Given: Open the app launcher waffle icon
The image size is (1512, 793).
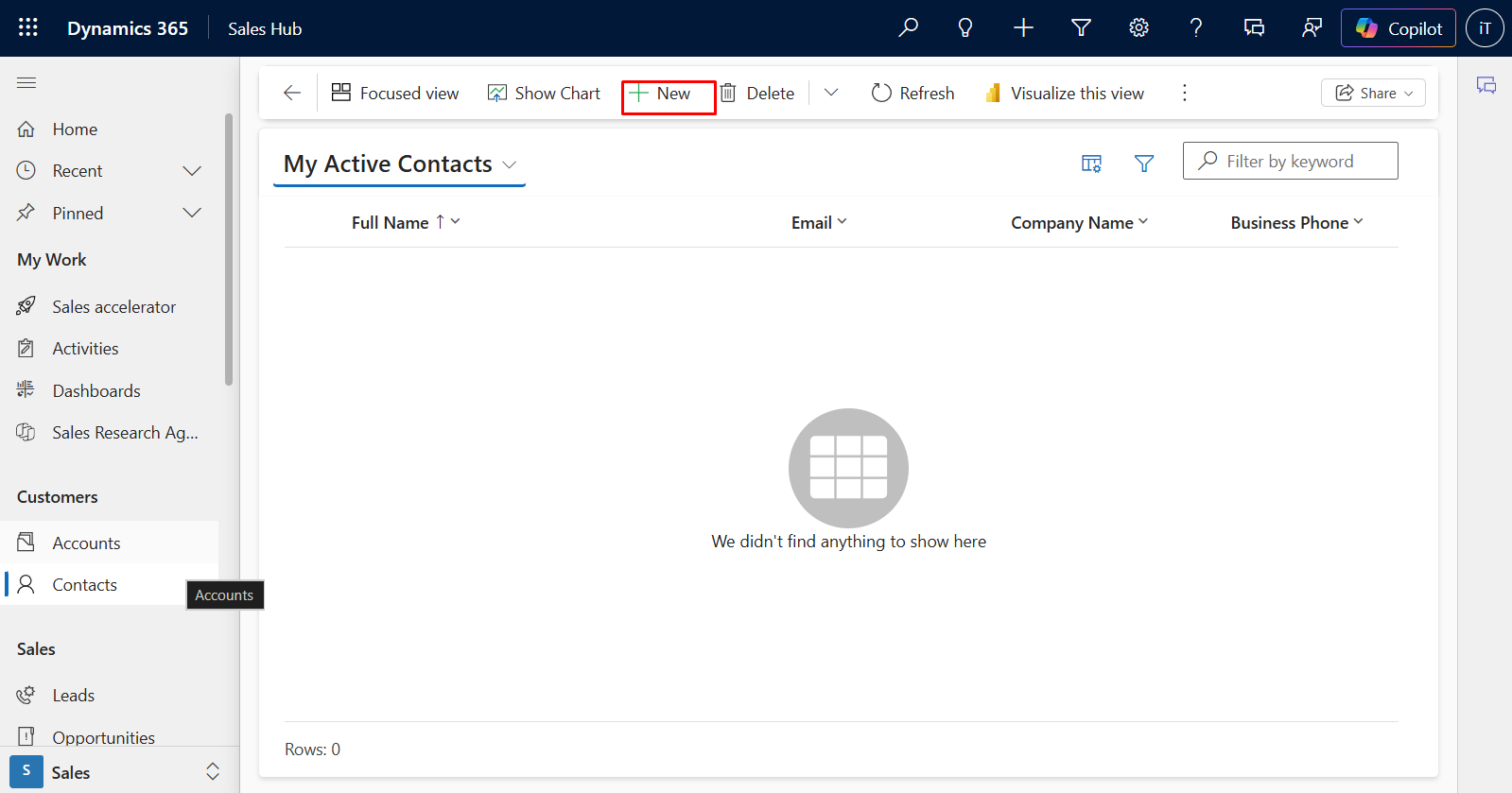Looking at the screenshot, I should [28, 28].
